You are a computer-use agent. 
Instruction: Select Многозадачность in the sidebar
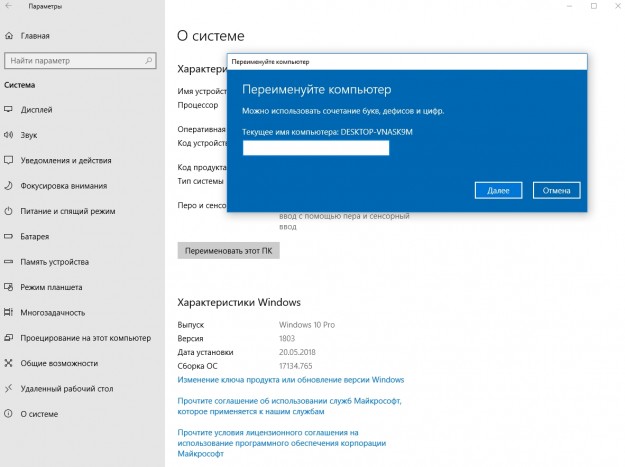(x=52, y=313)
